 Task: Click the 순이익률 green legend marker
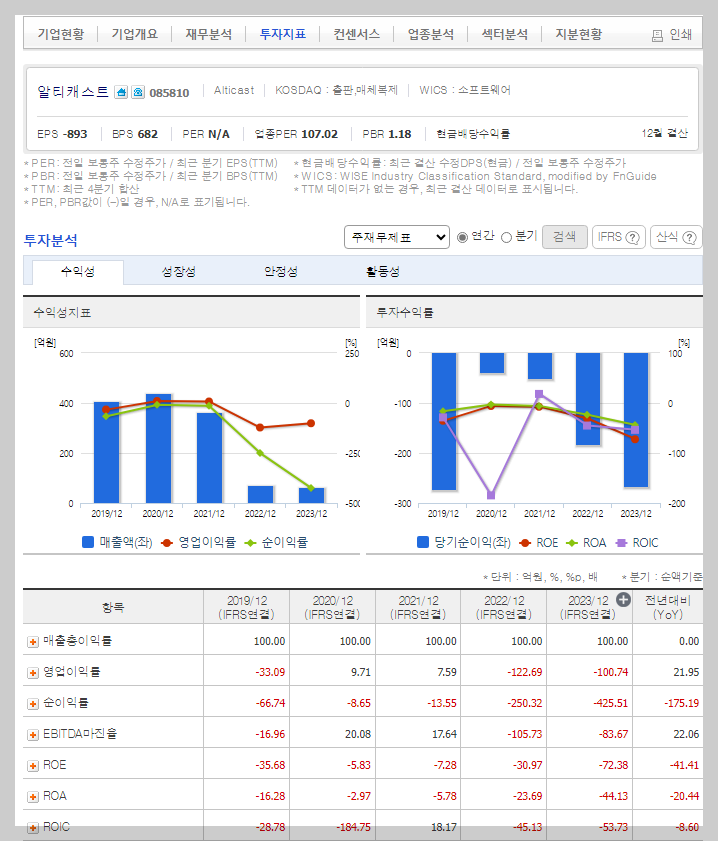coord(250,543)
